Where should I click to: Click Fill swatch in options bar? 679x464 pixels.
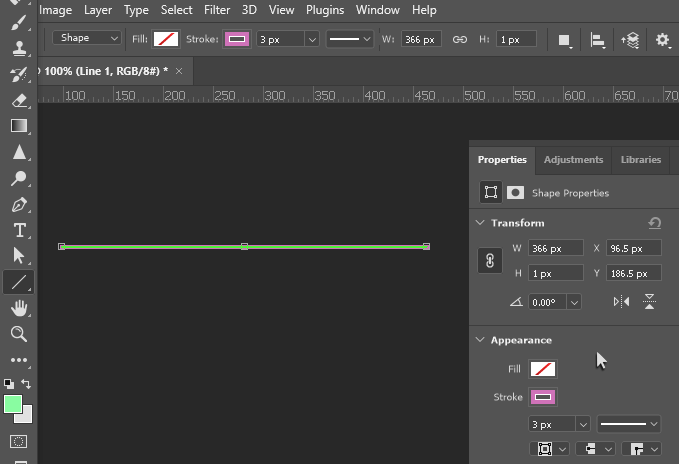[166, 39]
